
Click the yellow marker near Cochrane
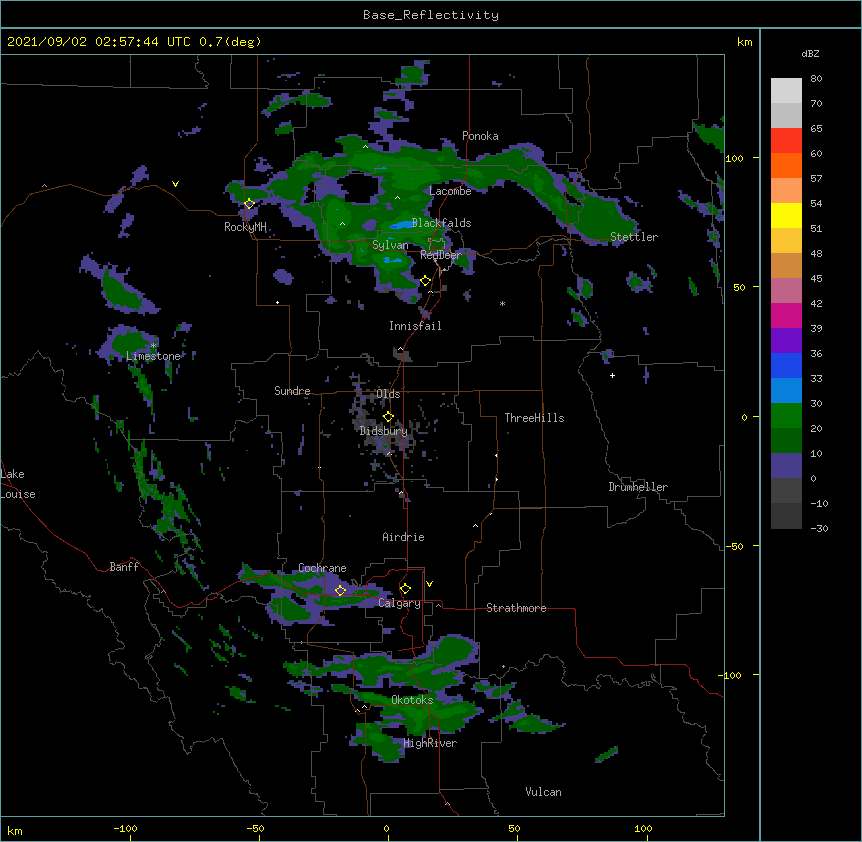point(340,590)
